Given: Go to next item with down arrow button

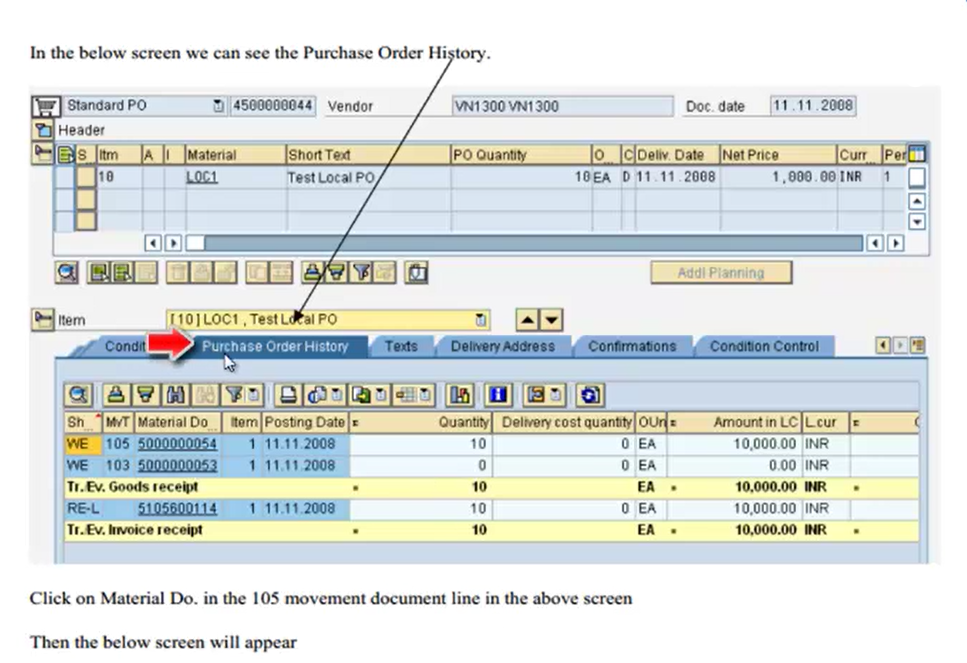Looking at the screenshot, I should 552,319.
